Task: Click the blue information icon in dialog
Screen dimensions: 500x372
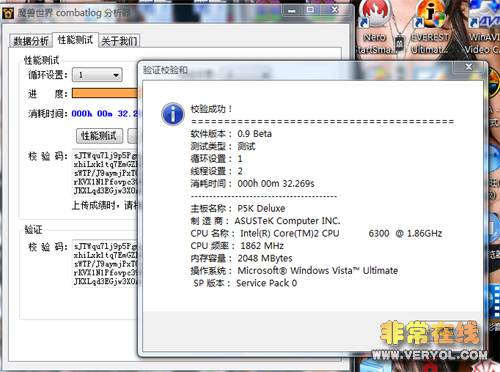Action: point(173,114)
